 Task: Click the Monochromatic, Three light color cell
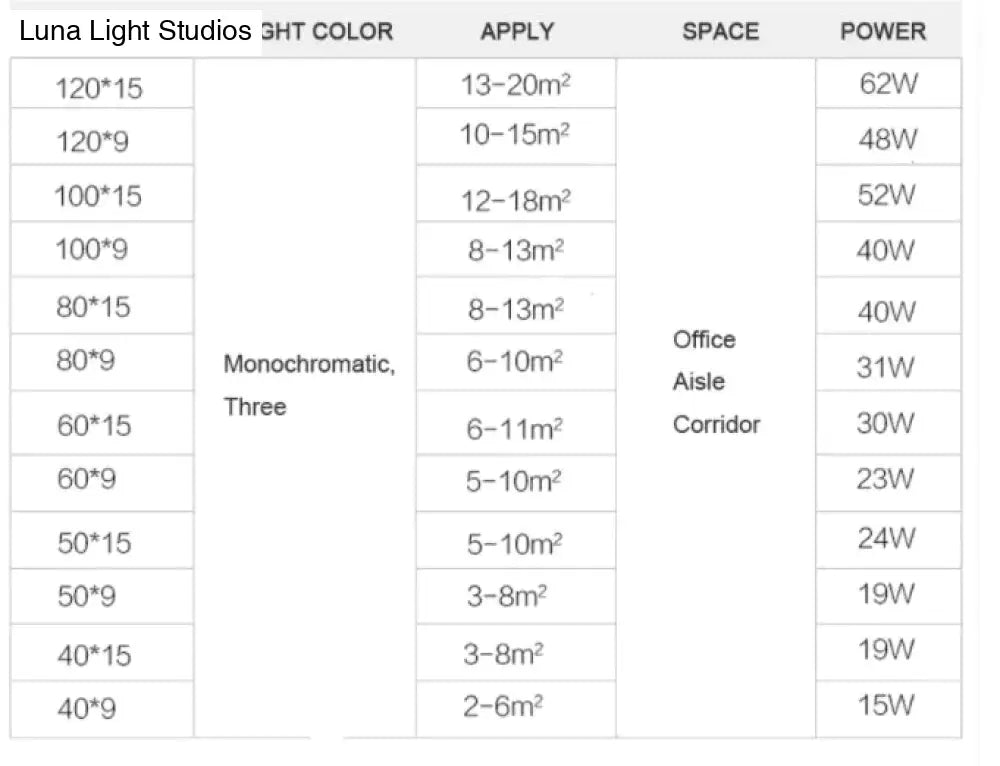[x=305, y=398]
